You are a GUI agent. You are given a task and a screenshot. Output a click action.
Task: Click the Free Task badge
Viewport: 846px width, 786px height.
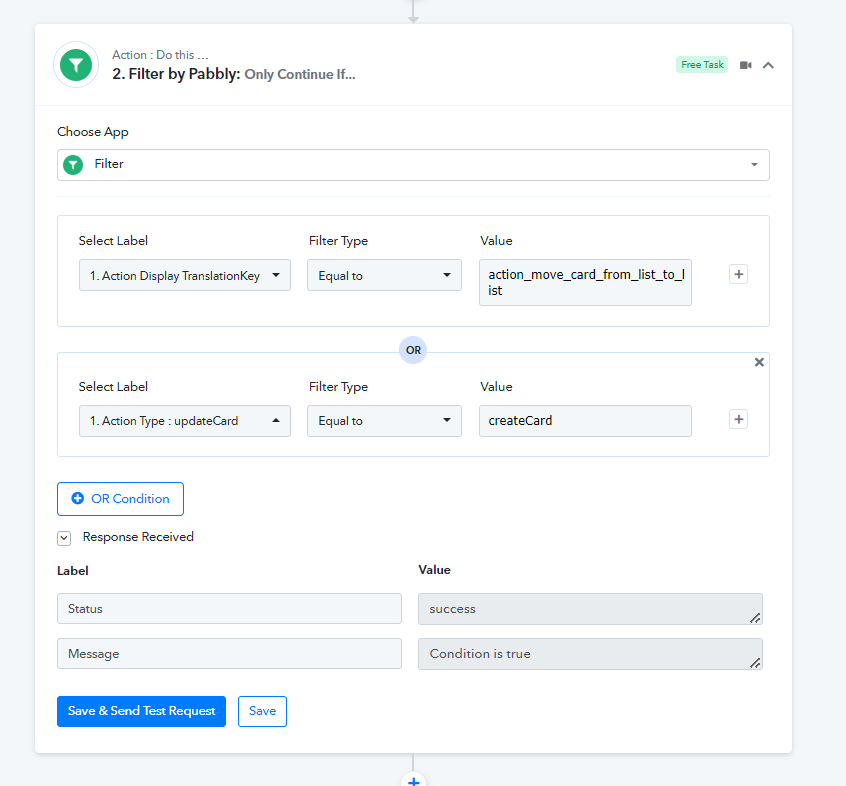coord(702,65)
